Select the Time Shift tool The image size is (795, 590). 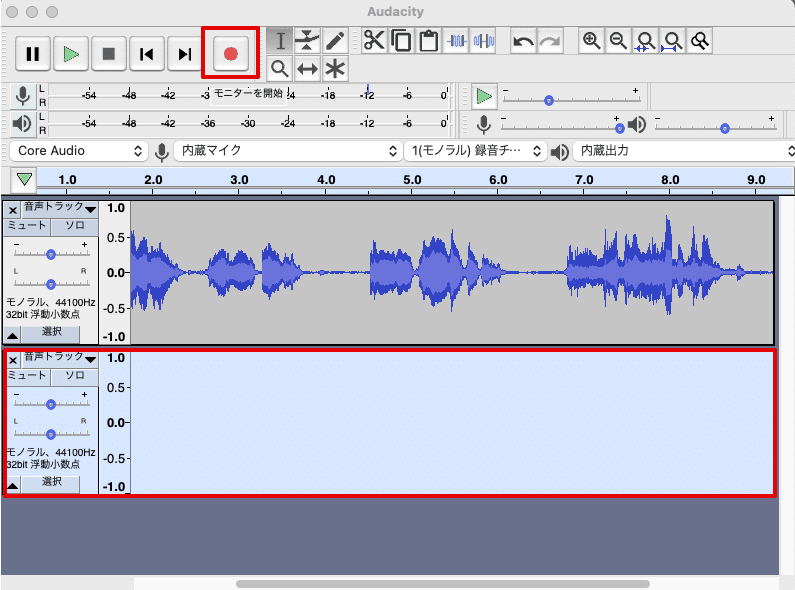coord(307,68)
